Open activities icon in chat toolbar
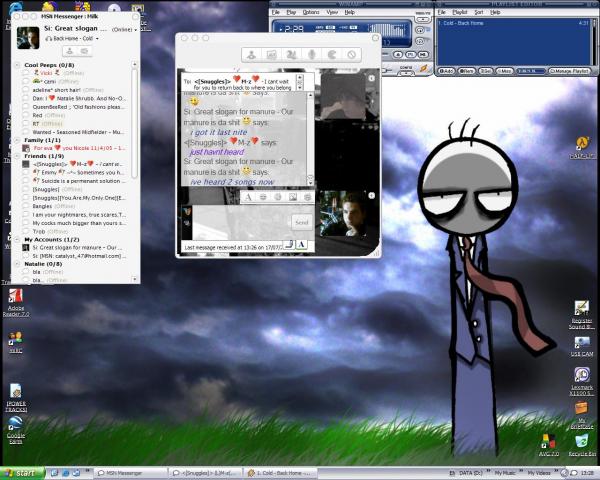Viewport: 600px width, 480px height. point(292,55)
